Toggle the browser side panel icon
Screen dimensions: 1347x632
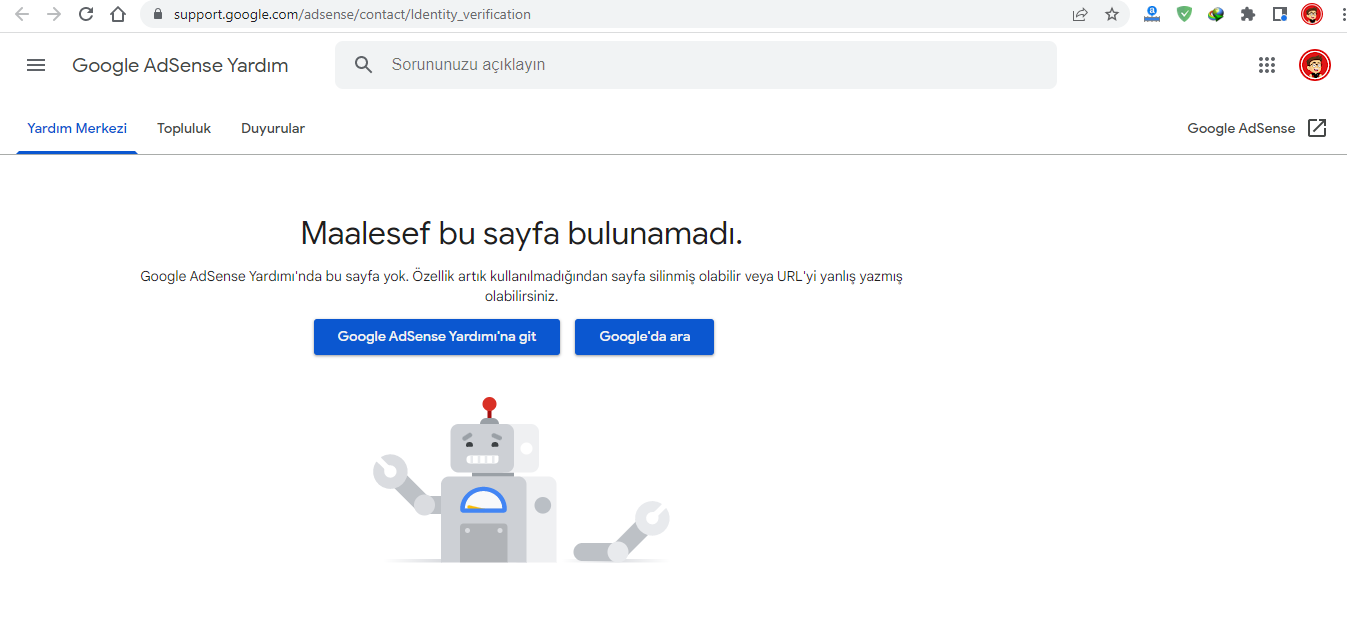click(x=1280, y=14)
